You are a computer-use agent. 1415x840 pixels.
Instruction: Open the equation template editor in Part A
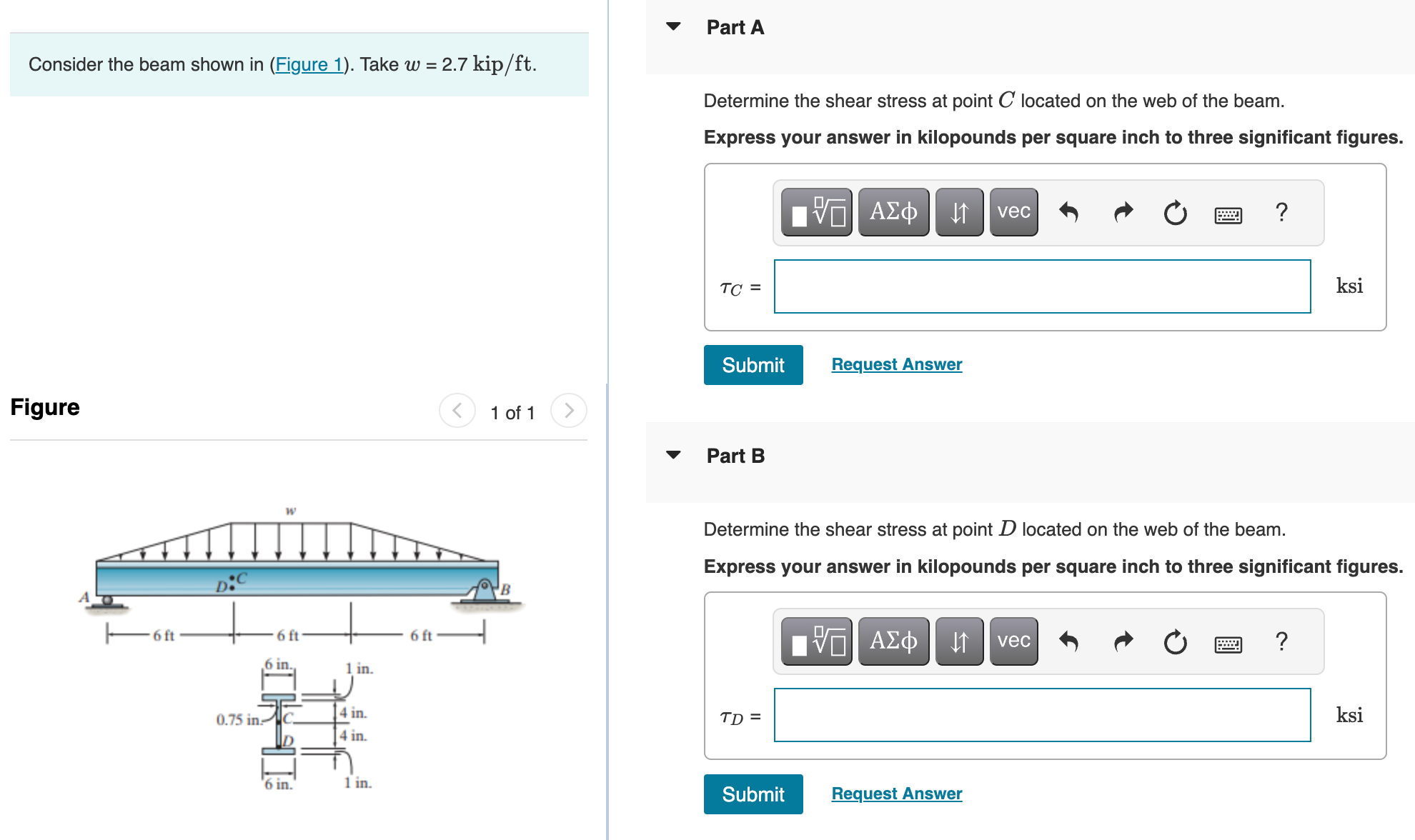point(816,211)
